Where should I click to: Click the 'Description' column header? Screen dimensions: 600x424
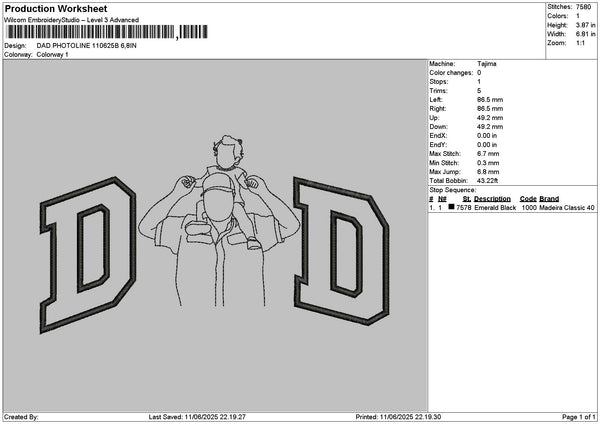492,199
